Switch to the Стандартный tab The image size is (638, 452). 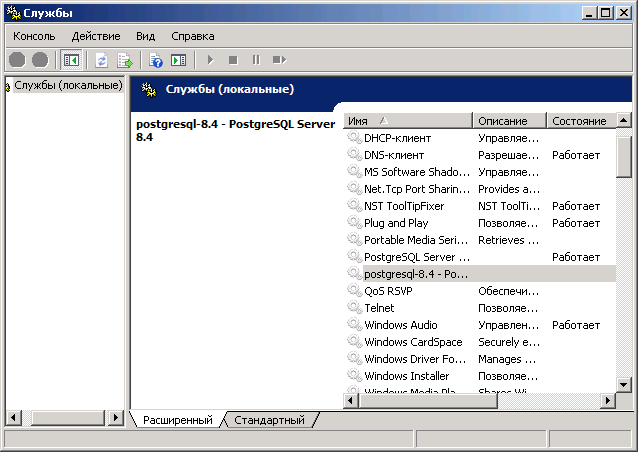click(269, 420)
